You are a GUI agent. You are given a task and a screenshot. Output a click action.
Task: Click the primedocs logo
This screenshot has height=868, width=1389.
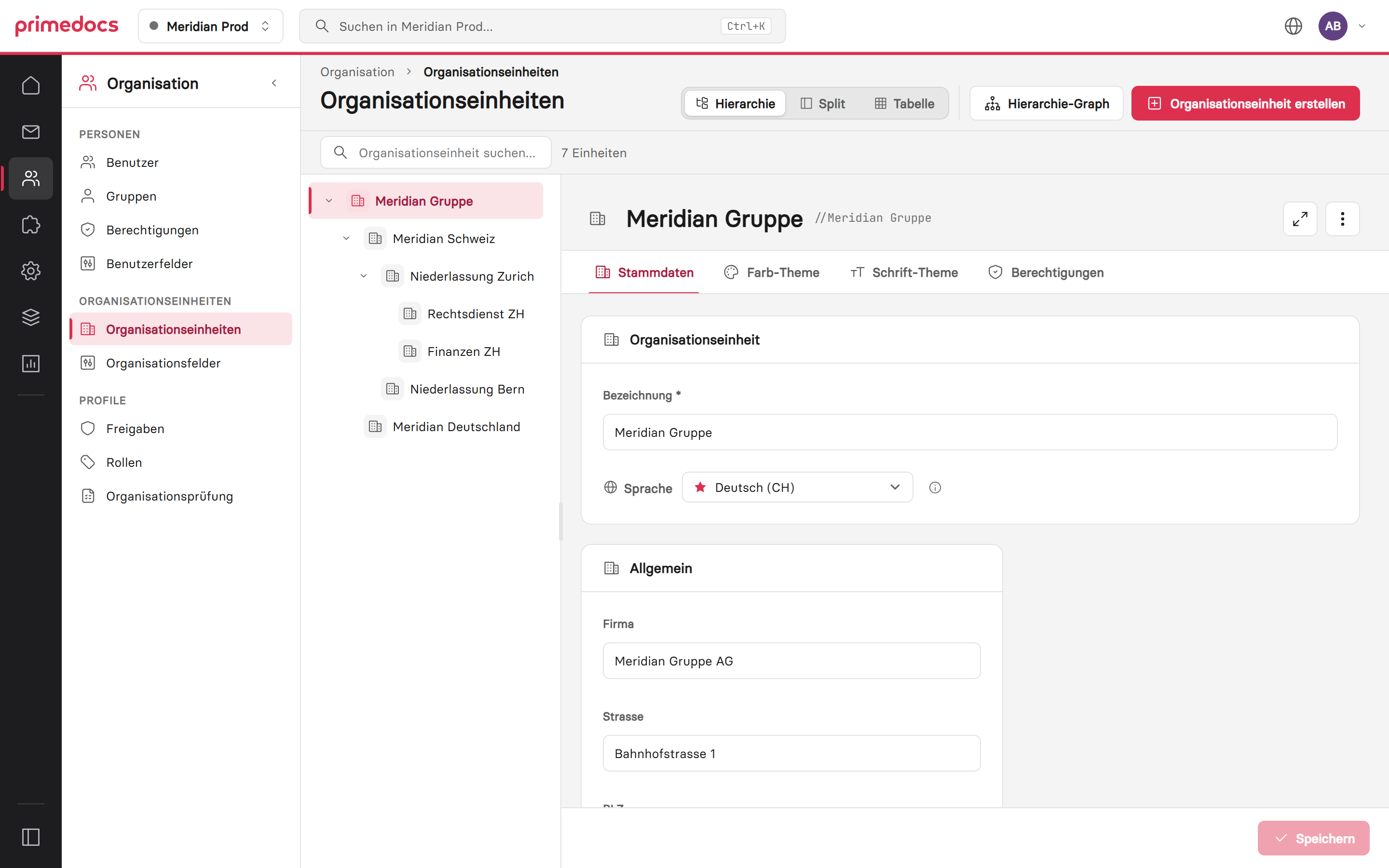(x=67, y=26)
